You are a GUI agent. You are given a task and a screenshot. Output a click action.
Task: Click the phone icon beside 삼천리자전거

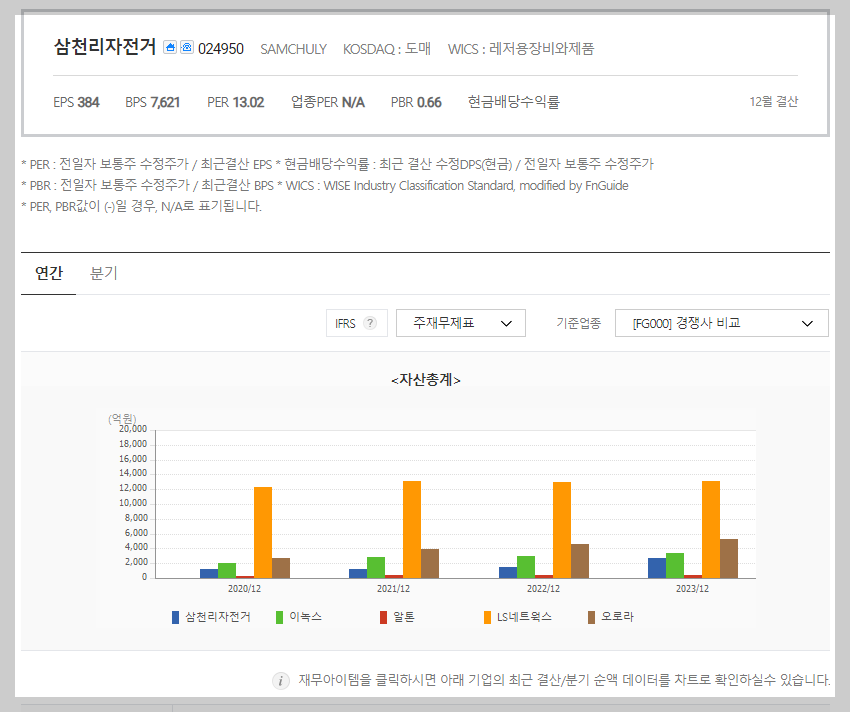point(186,47)
